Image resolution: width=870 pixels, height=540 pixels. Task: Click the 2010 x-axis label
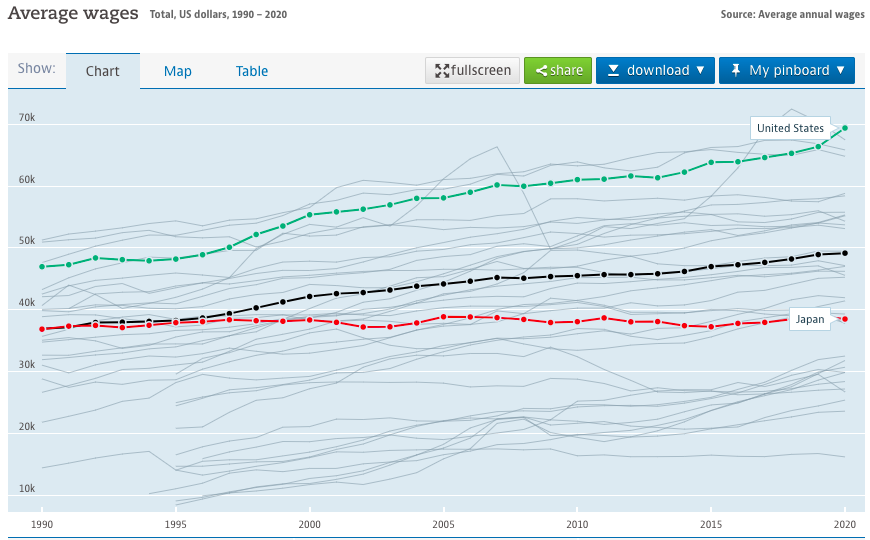577,524
